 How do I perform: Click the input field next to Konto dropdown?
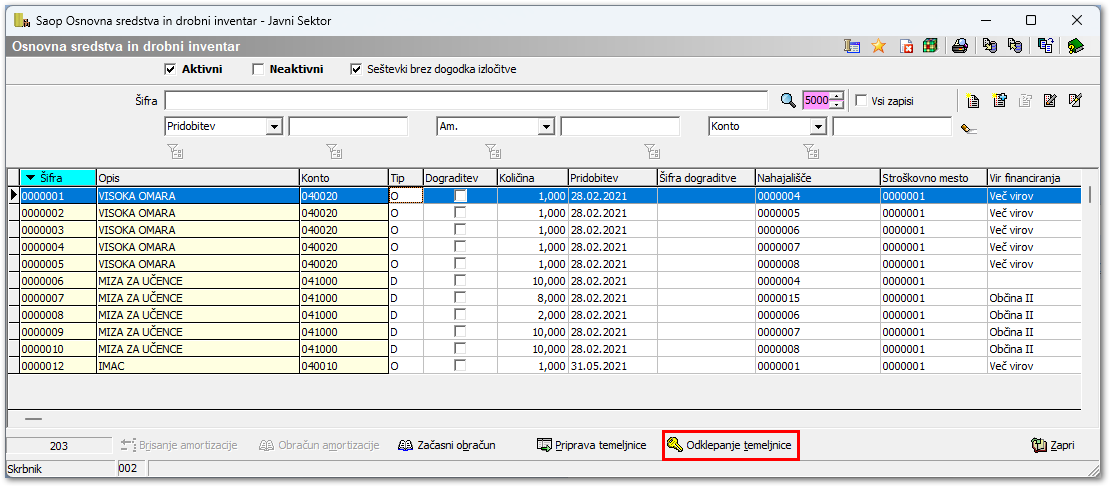[892, 127]
